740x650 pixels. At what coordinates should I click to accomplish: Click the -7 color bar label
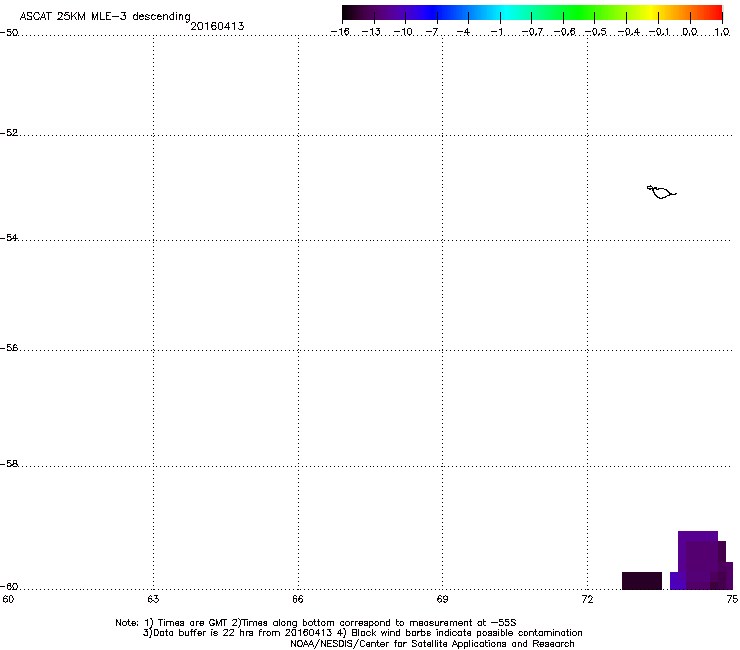coord(432,32)
